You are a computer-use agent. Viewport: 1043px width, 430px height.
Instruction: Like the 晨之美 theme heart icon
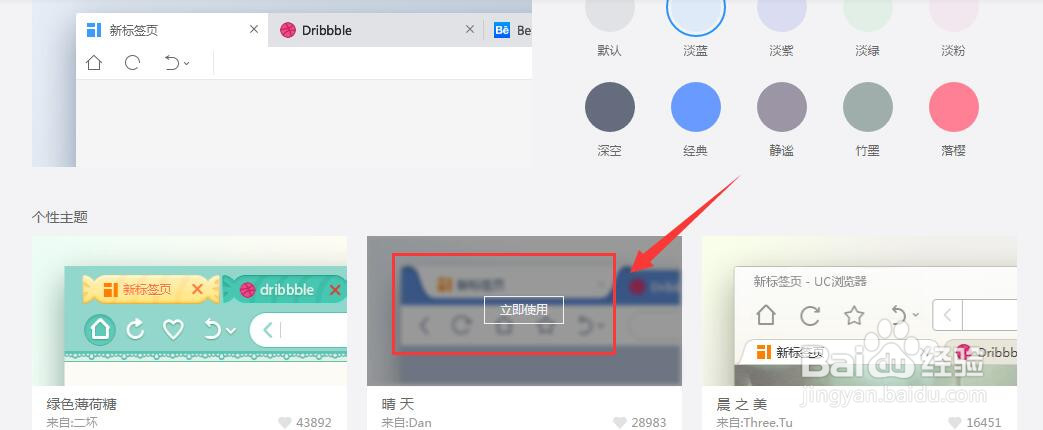(x=955, y=423)
